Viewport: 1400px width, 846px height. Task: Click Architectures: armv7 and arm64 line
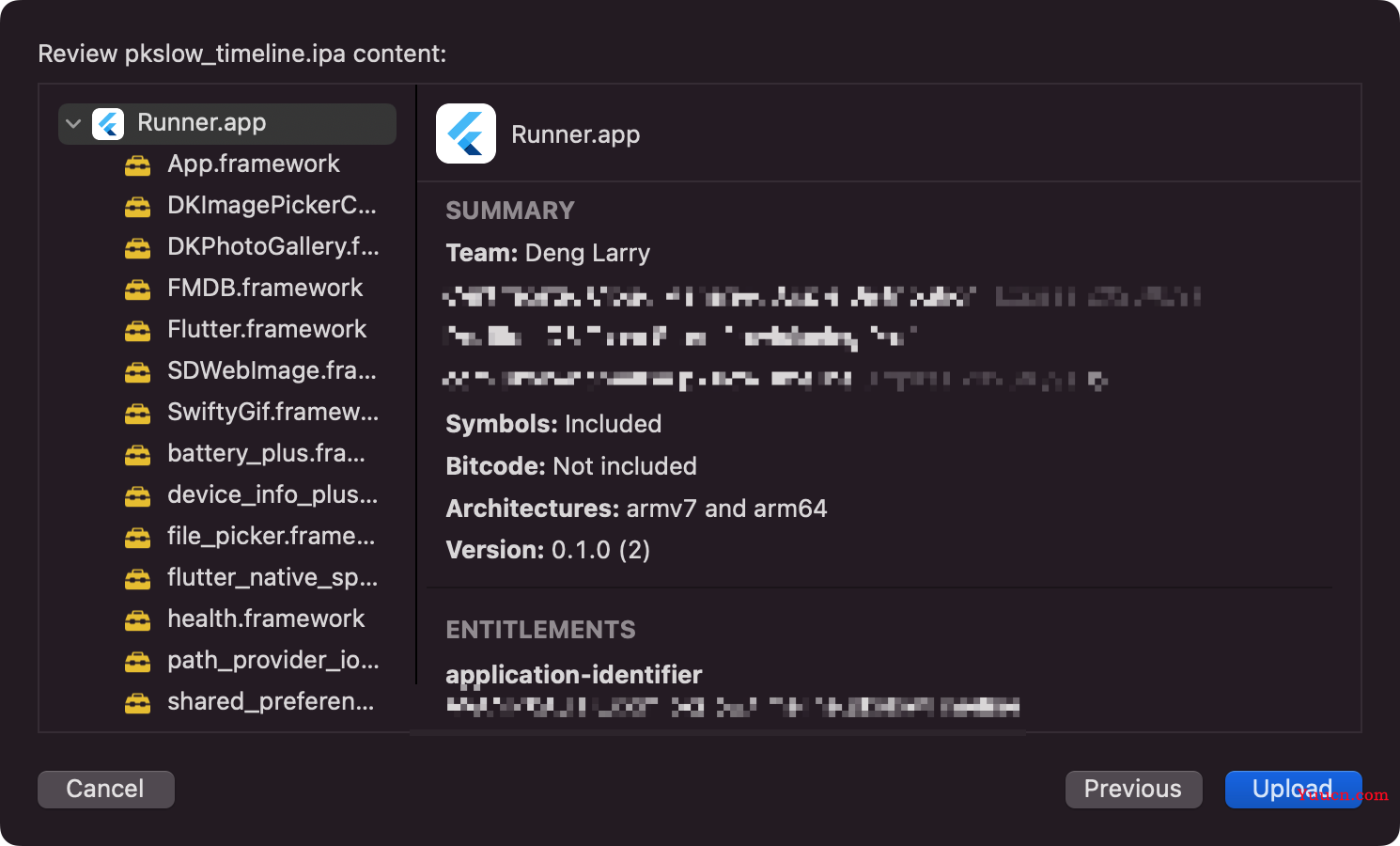click(x=636, y=509)
